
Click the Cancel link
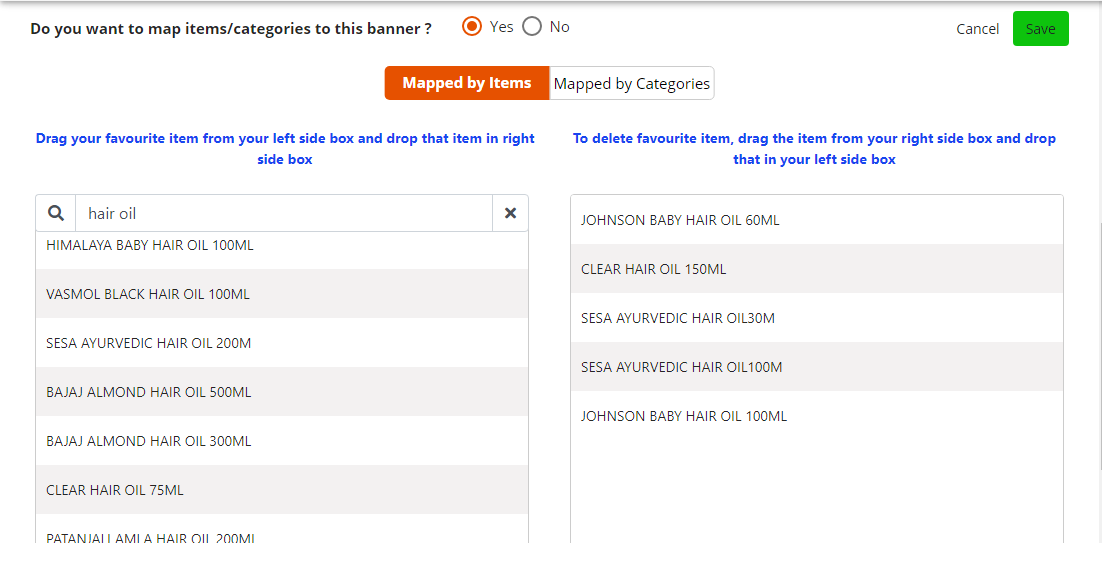pyautogui.click(x=977, y=29)
